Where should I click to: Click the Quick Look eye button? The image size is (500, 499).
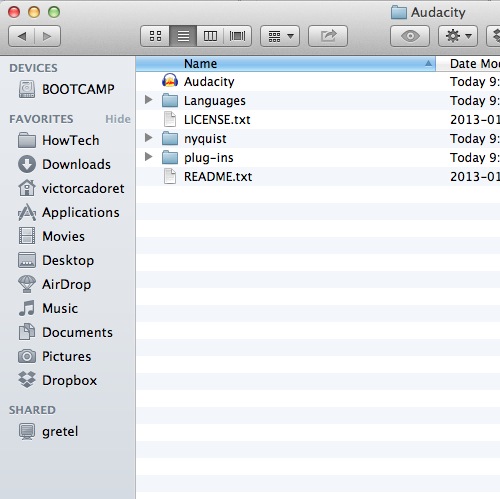click(x=410, y=36)
